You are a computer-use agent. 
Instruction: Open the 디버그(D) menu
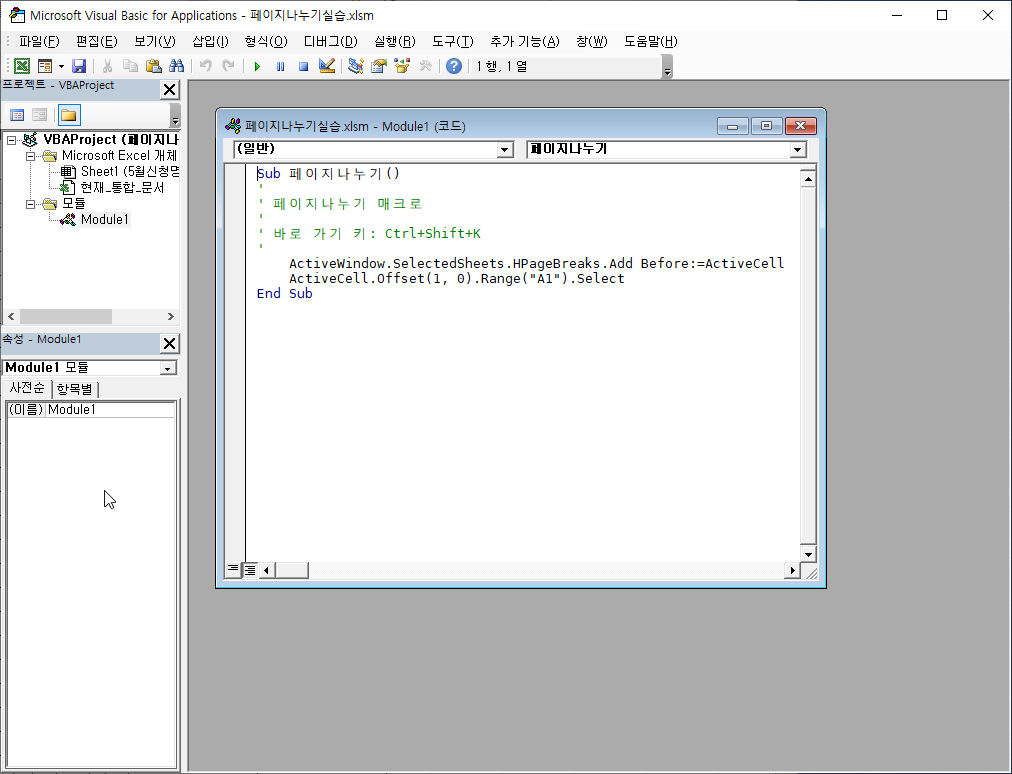point(330,41)
